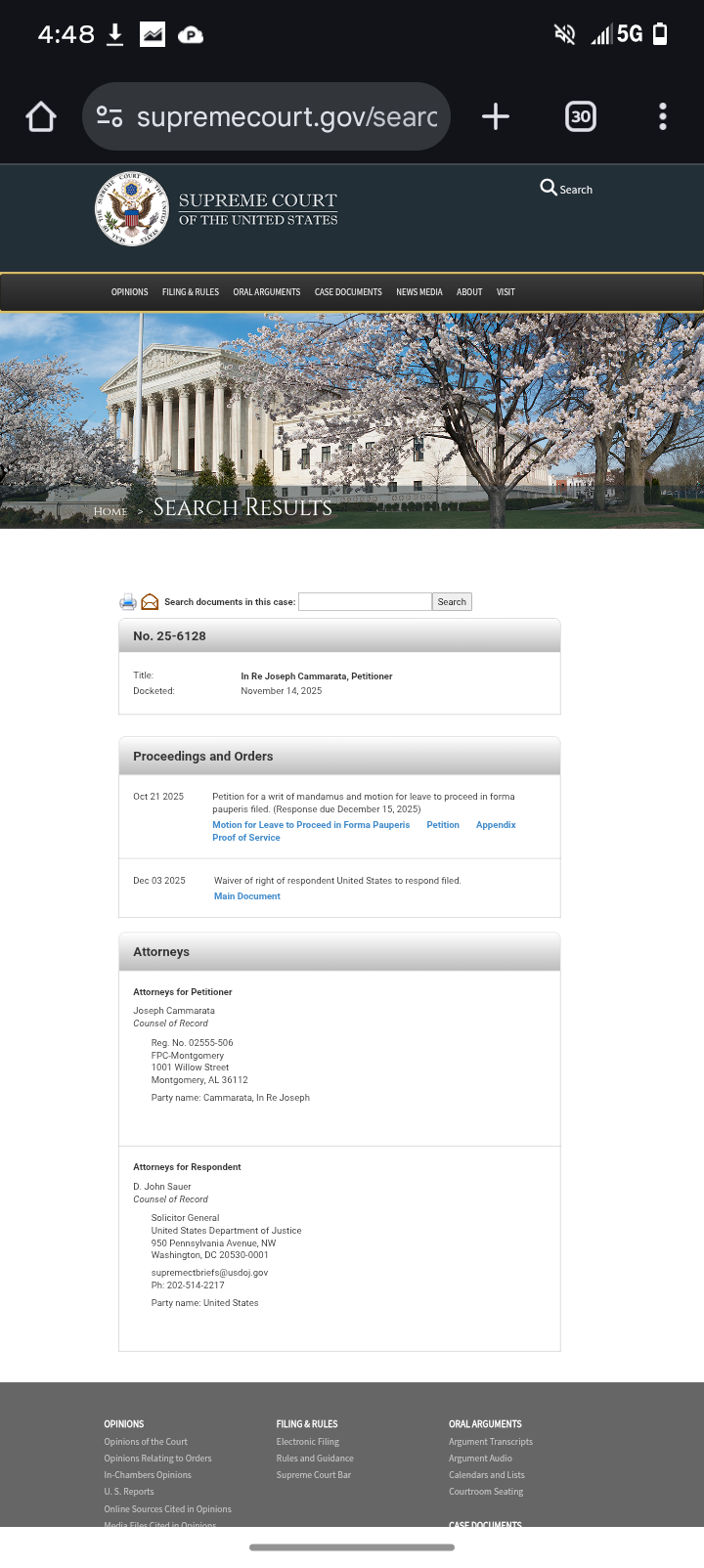Tap the Android gesture navigation bar
The width and height of the screenshot is (704, 1568).
click(352, 1547)
